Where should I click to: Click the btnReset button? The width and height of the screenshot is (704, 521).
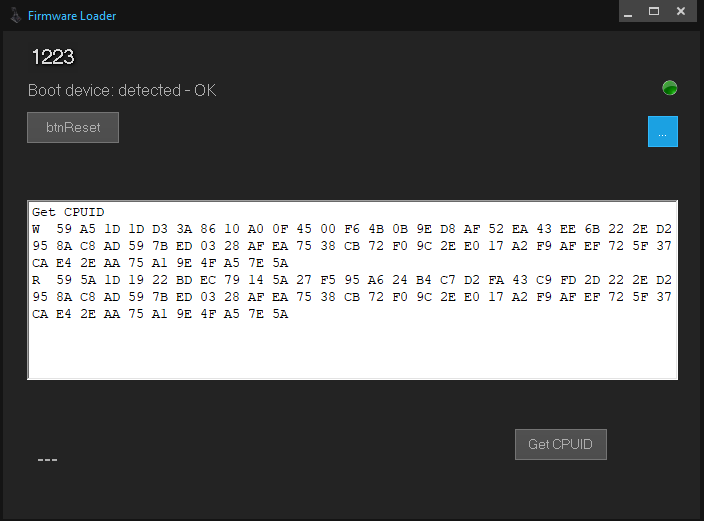[x=73, y=128]
